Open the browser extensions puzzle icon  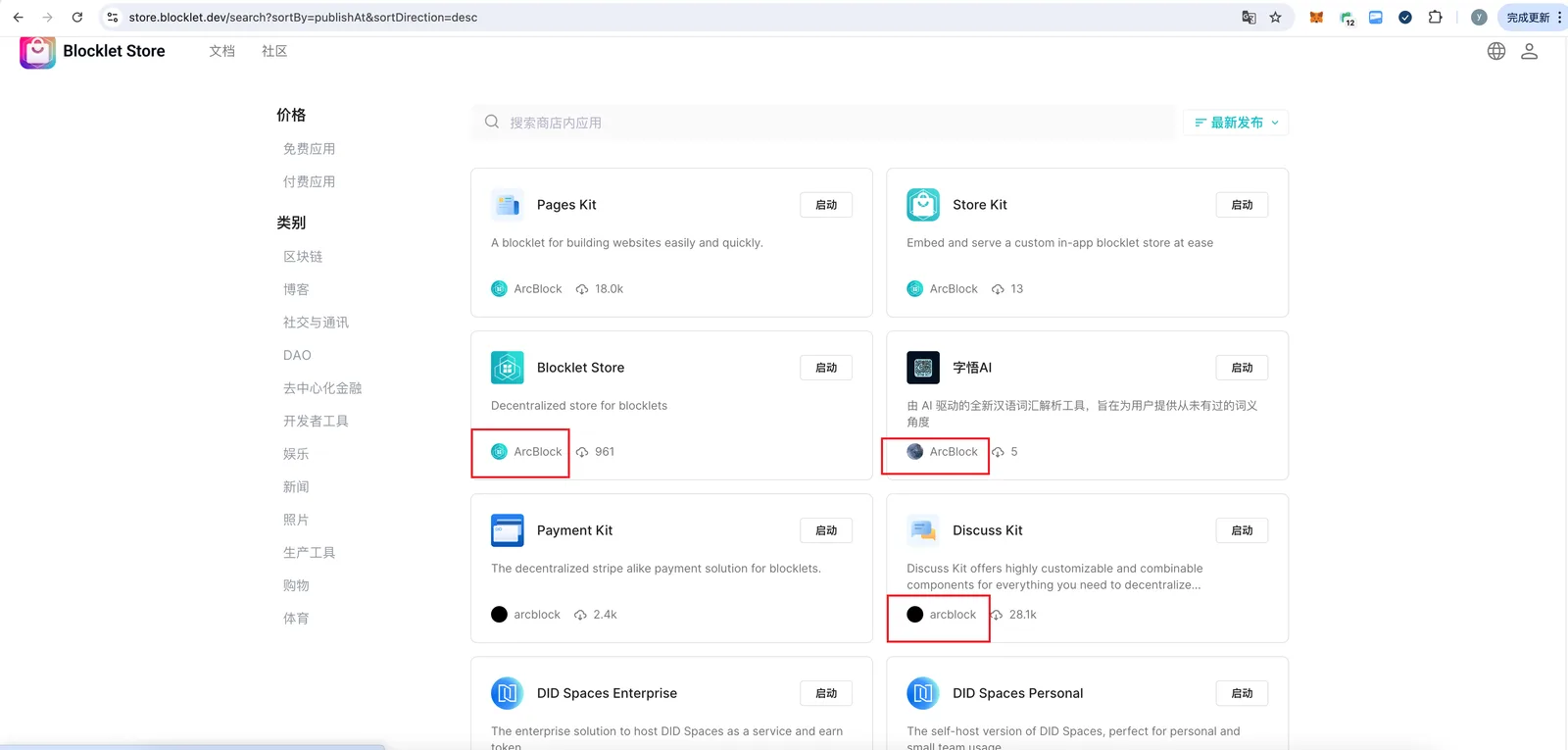(1435, 17)
